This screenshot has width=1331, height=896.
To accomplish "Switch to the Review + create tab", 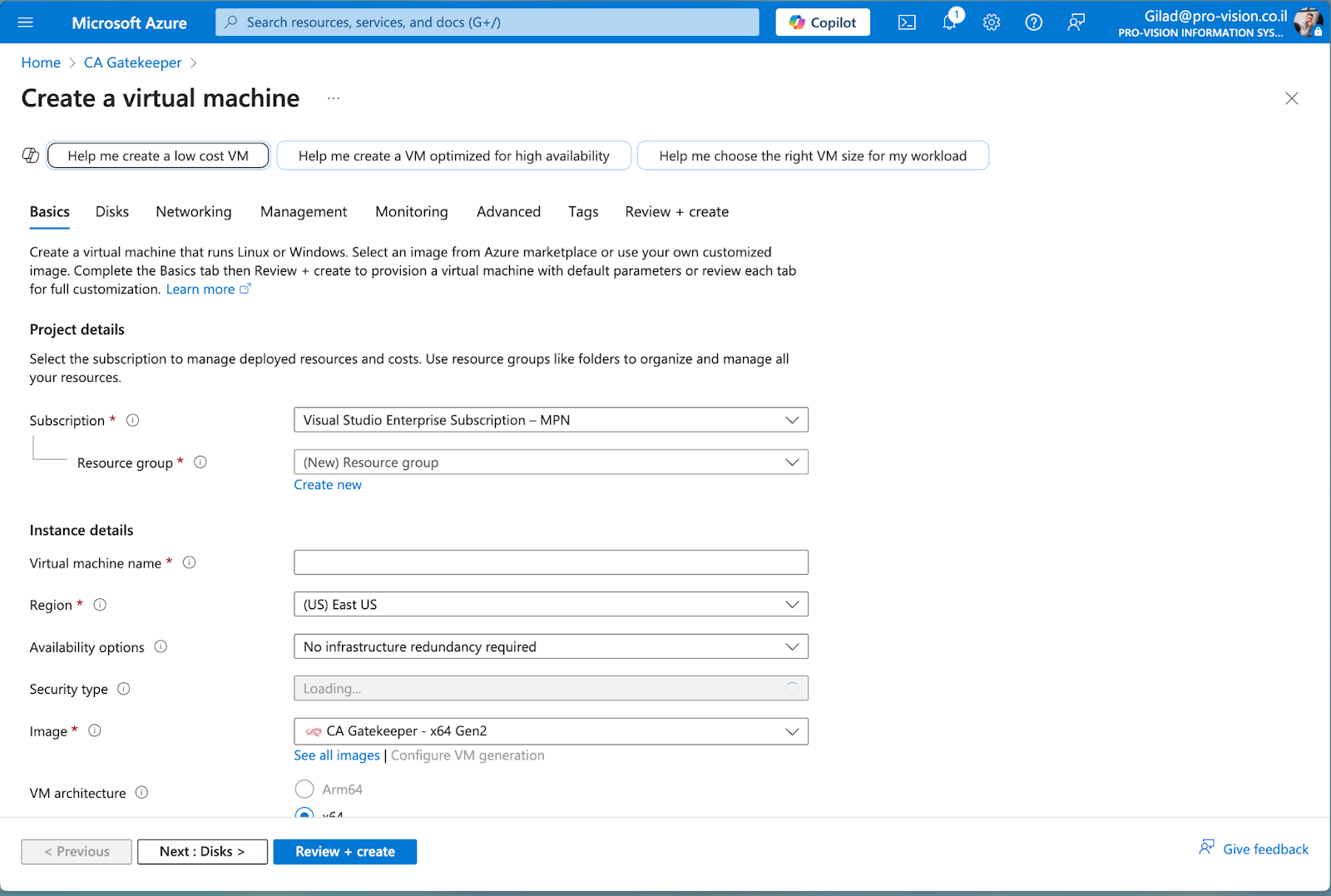I will [677, 212].
